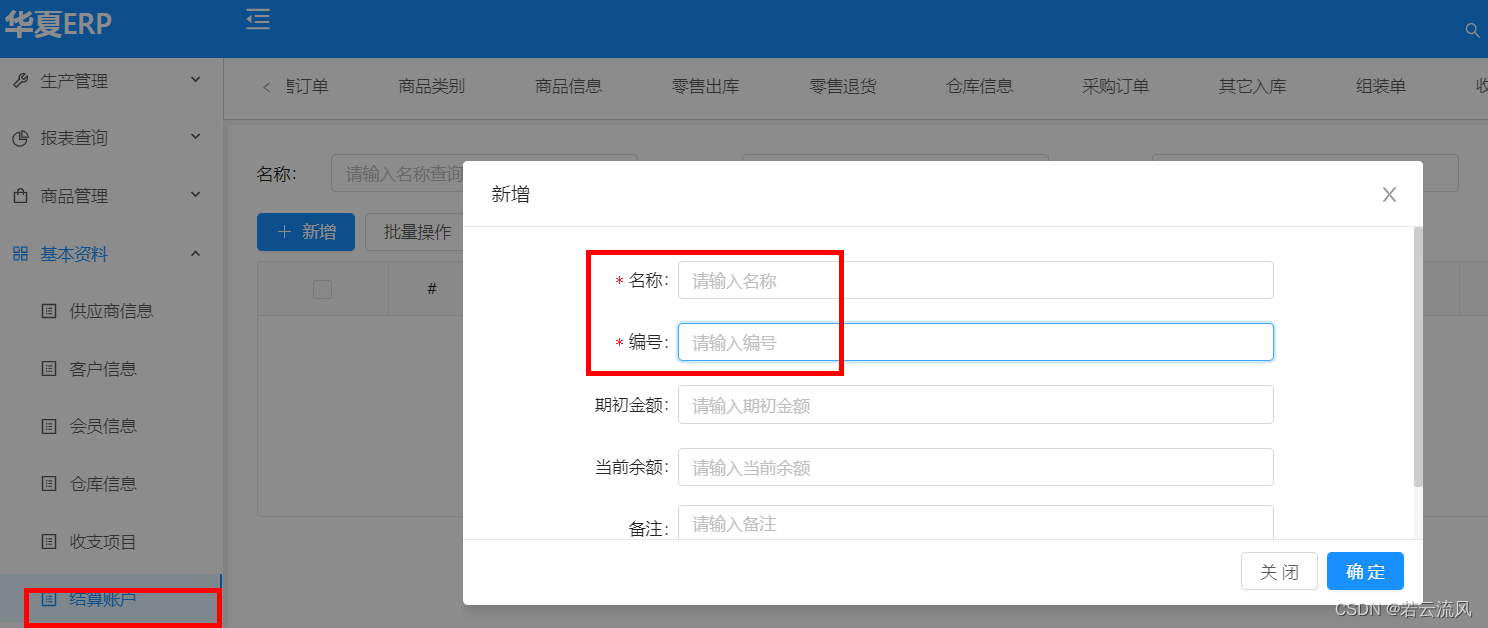This screenshot has width=1488, height=628.
Task: Focus the 期初金额 input field
Action: (976, 405)
